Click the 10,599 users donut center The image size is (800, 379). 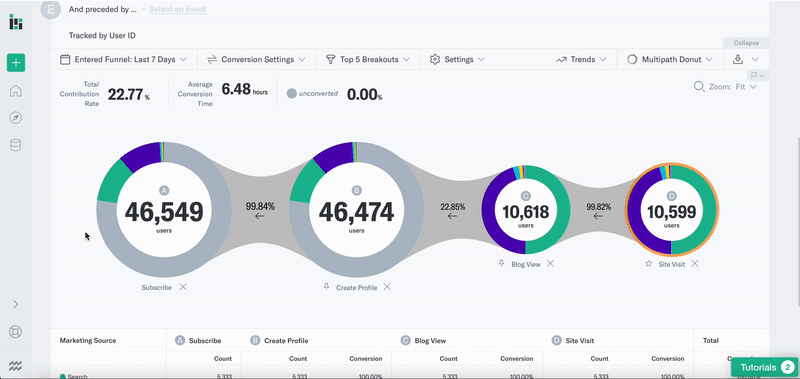[x=672, y=210]
